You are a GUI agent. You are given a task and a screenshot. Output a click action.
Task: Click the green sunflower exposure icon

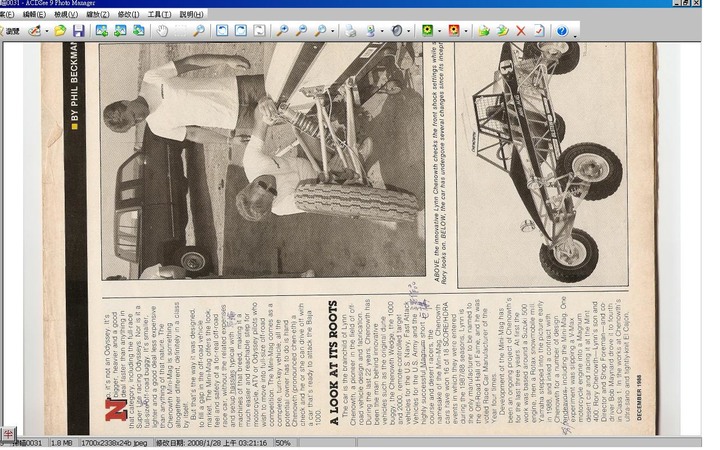point(427,31)
